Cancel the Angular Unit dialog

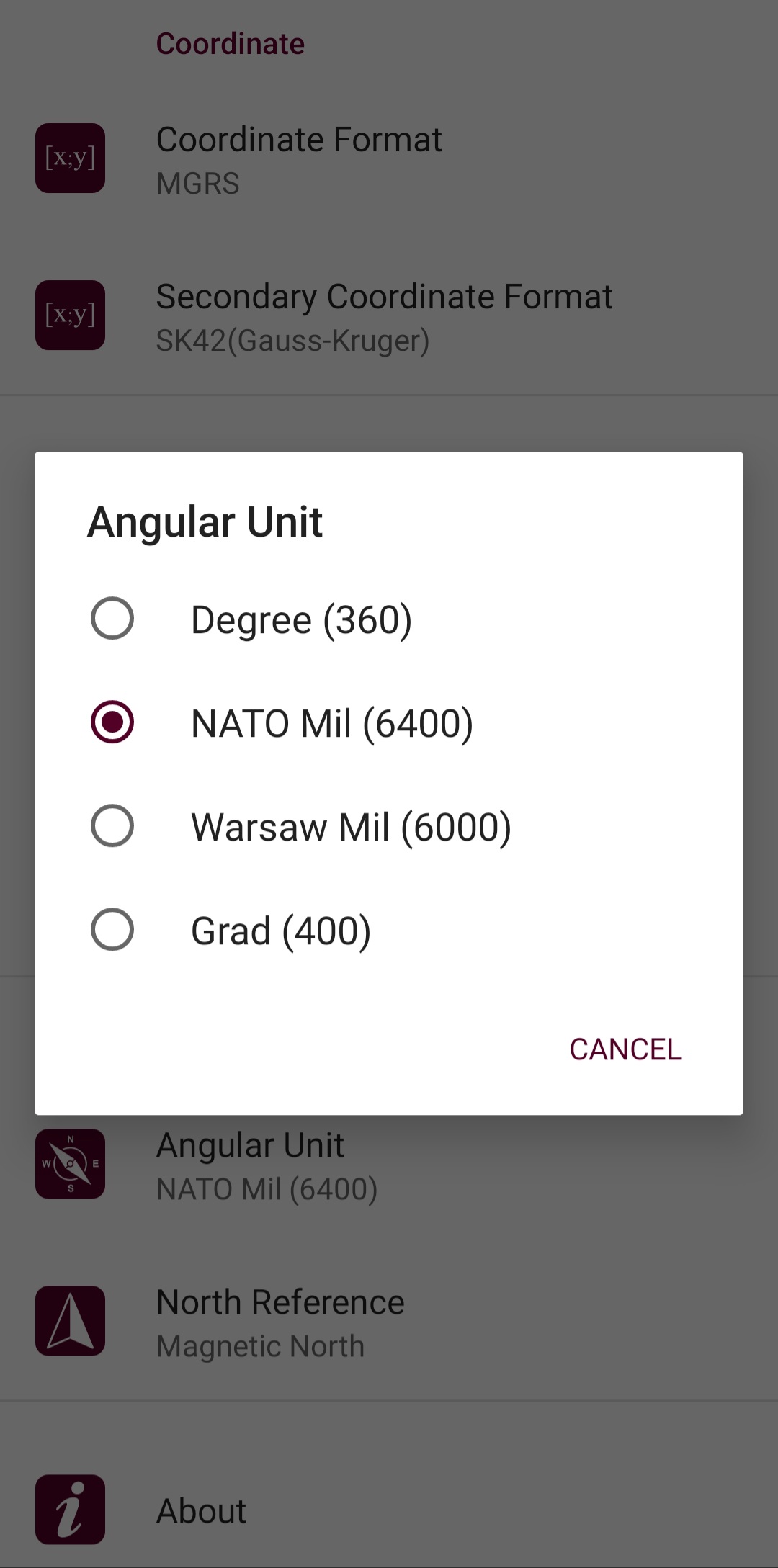coord(625,1049)
